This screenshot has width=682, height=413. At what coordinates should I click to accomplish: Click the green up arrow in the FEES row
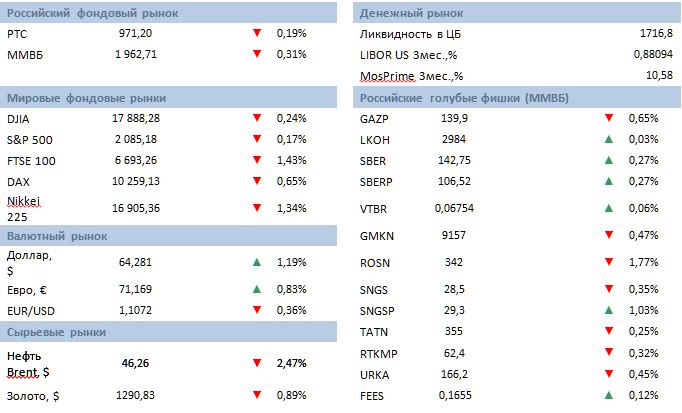click(x=609, y=397)
